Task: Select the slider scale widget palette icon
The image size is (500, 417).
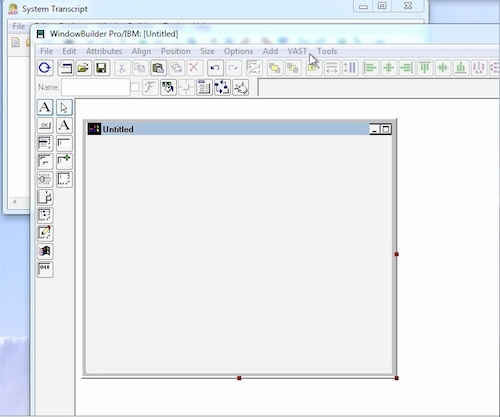Action: click(45, 179)
